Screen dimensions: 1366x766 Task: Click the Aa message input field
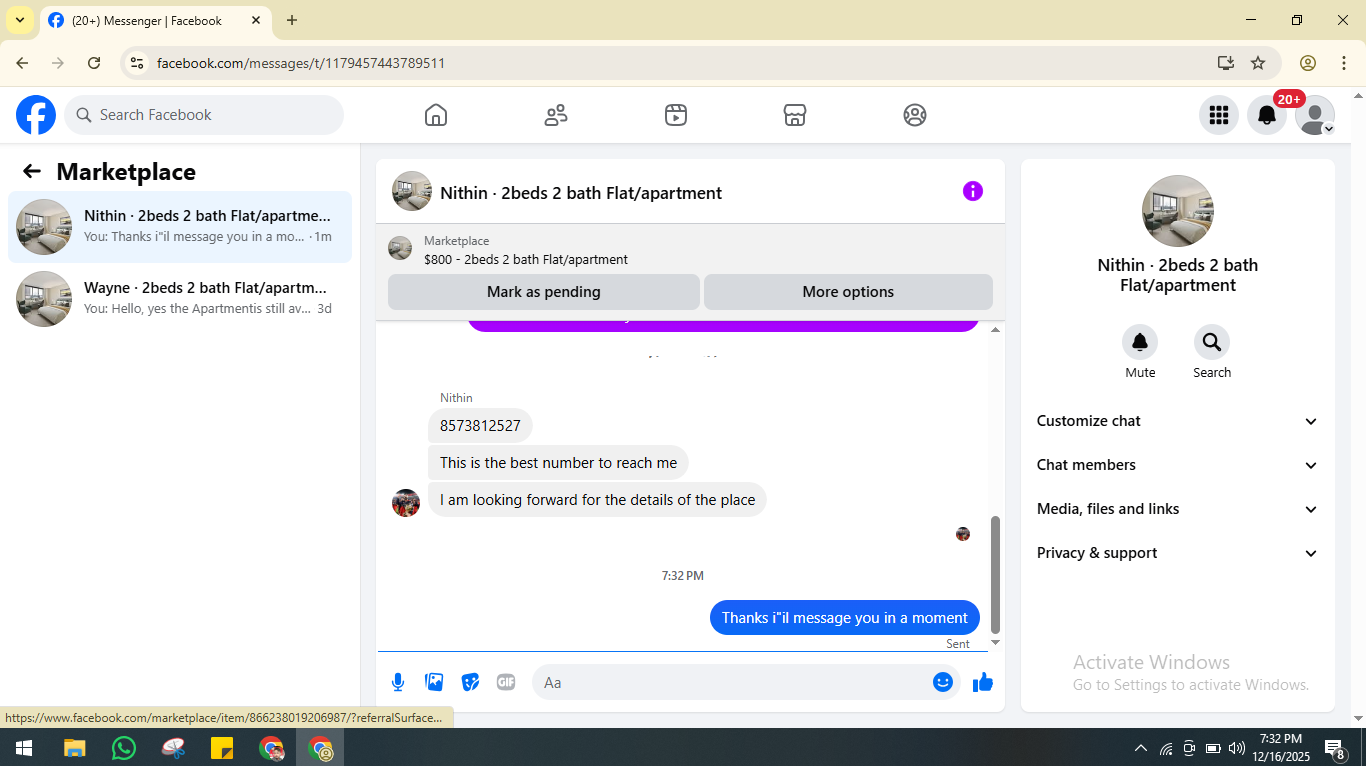click(x=746, y=682)
